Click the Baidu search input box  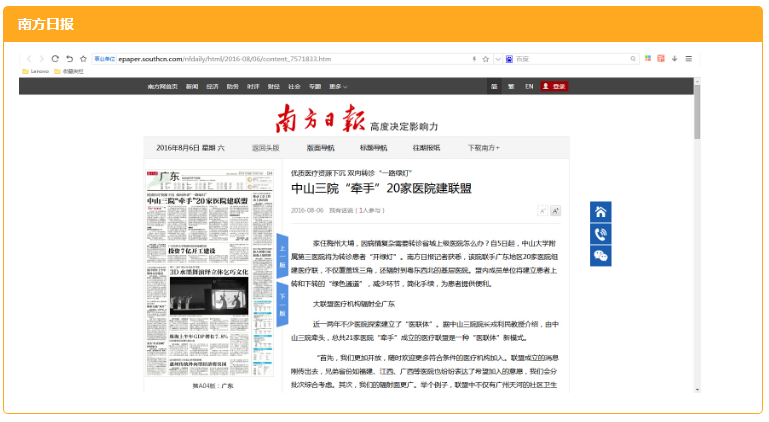[571, 59]
